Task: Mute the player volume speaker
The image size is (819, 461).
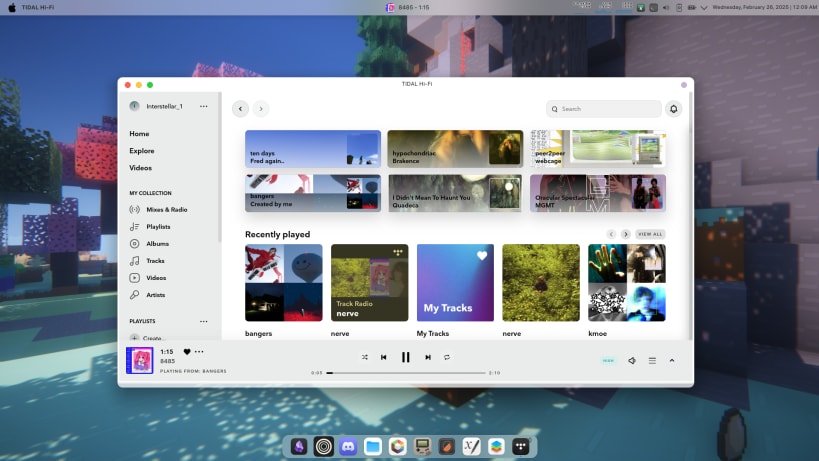Action: (x=632, y=360)
